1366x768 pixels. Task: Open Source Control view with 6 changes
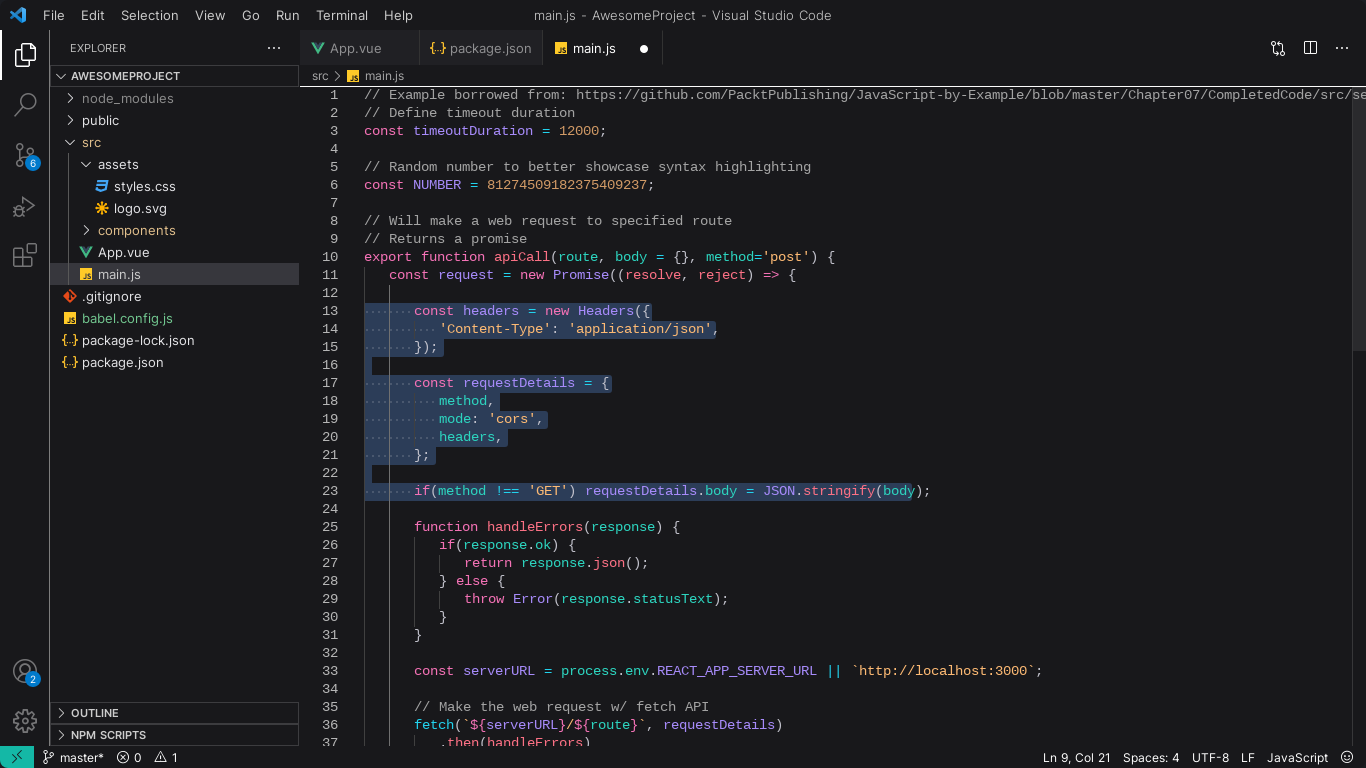tap(25, 155)
